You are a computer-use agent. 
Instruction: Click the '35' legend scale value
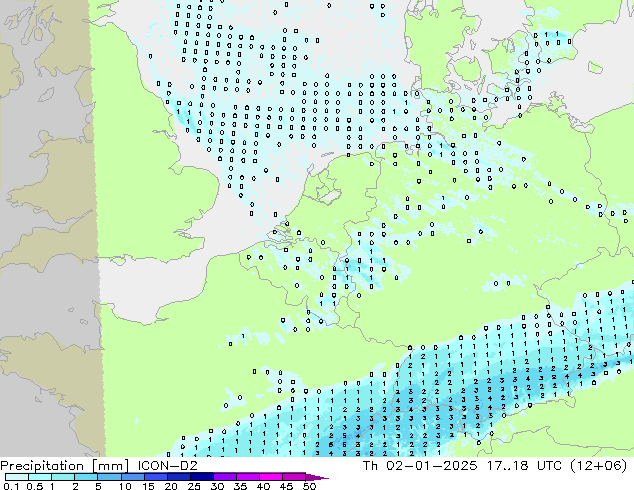pos(240,486)
